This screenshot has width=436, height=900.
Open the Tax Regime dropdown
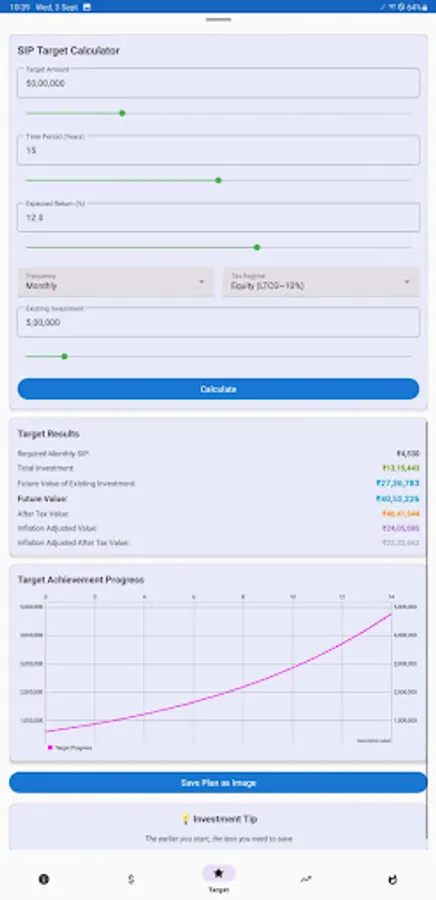pos(321,282)
